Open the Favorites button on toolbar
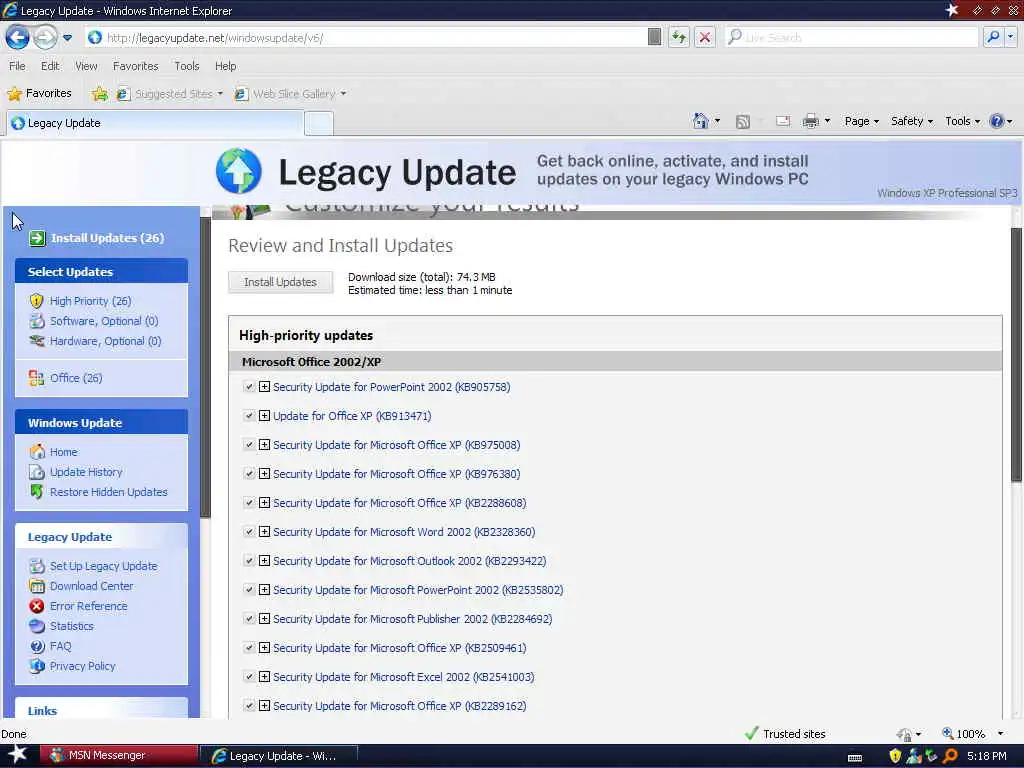This screenshot has width=1024, height=768. [39, 93]
